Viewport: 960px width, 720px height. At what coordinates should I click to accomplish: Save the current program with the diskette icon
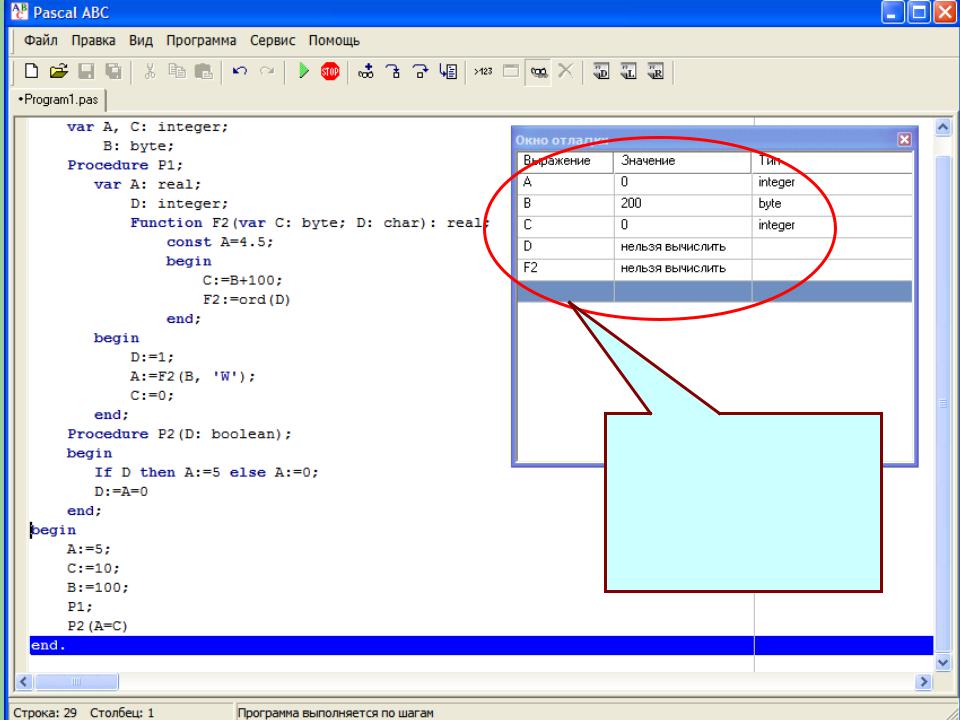tap(86, 72)
